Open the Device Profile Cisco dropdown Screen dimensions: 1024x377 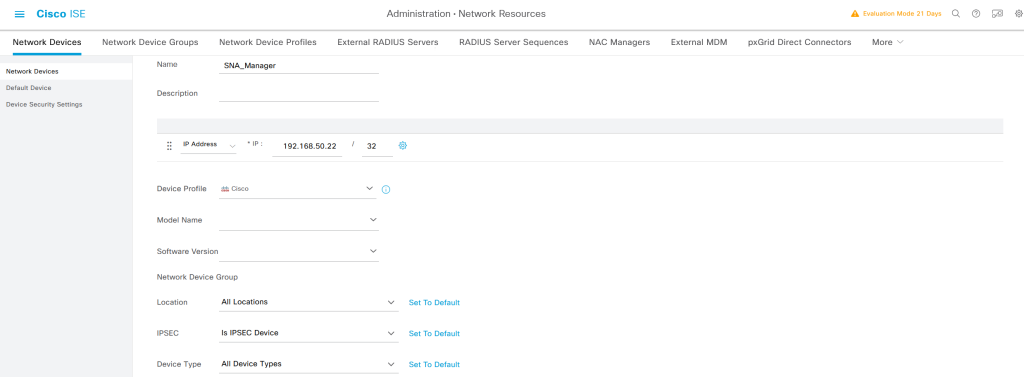(298, 189)
